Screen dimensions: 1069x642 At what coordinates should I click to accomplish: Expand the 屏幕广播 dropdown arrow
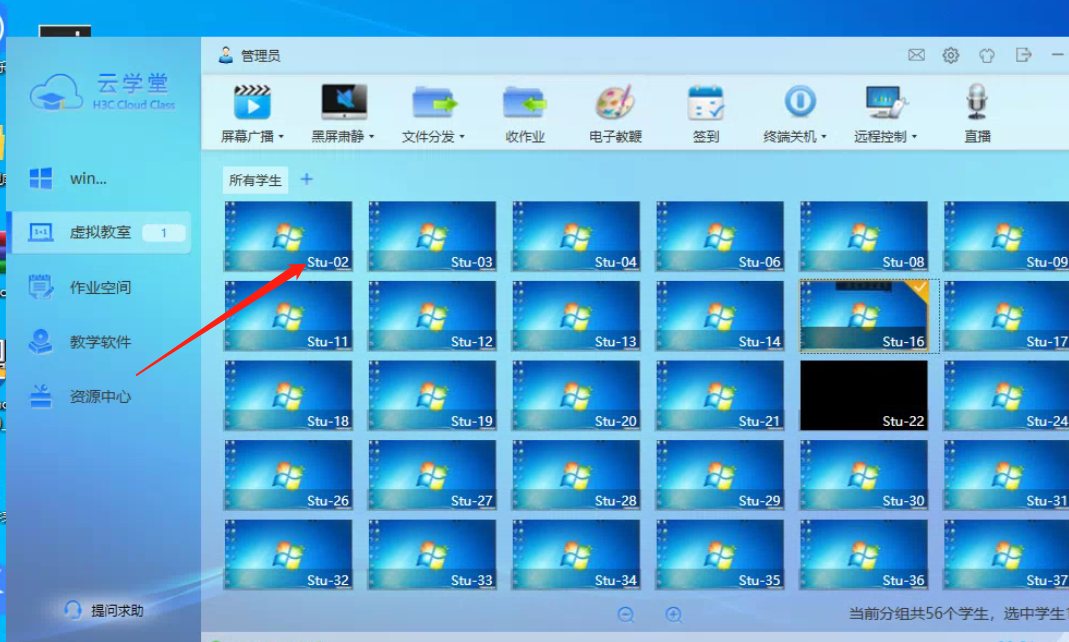pyautogui.click(x=281, y=137)
